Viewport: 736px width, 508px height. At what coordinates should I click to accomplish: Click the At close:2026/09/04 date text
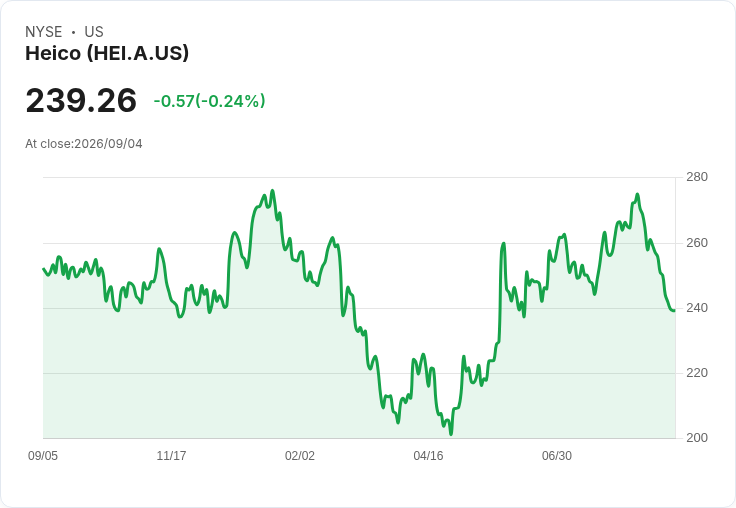click(x=84, y=144)
